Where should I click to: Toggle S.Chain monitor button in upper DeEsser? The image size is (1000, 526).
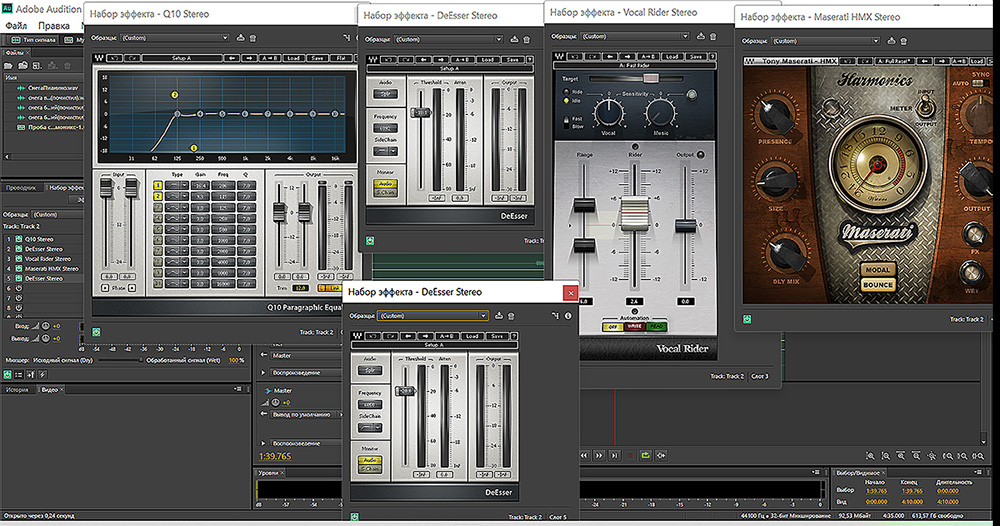pos(385,192)
